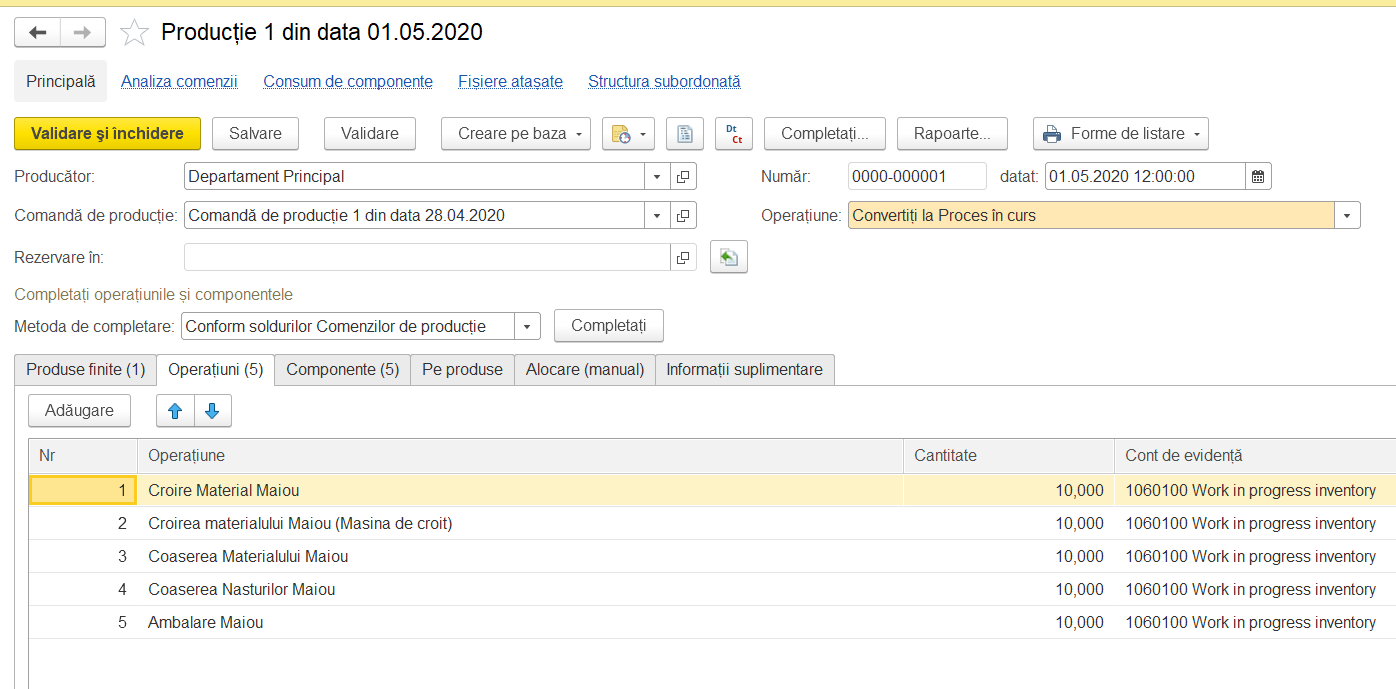Image resolution: width=1396 pixels, height=689 pixels.
Task: Open Producător record with open-form icon
Action: [x=683, y=177]
